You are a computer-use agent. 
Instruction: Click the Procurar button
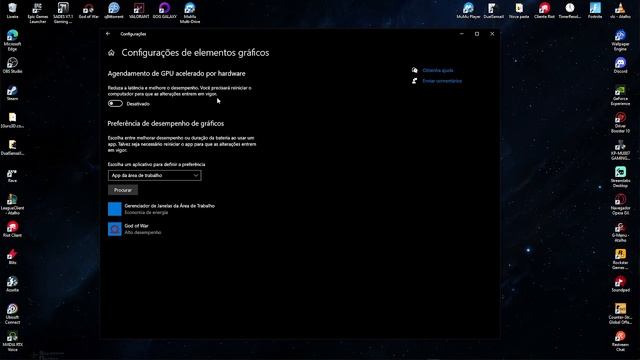click(x=123, y=190)
